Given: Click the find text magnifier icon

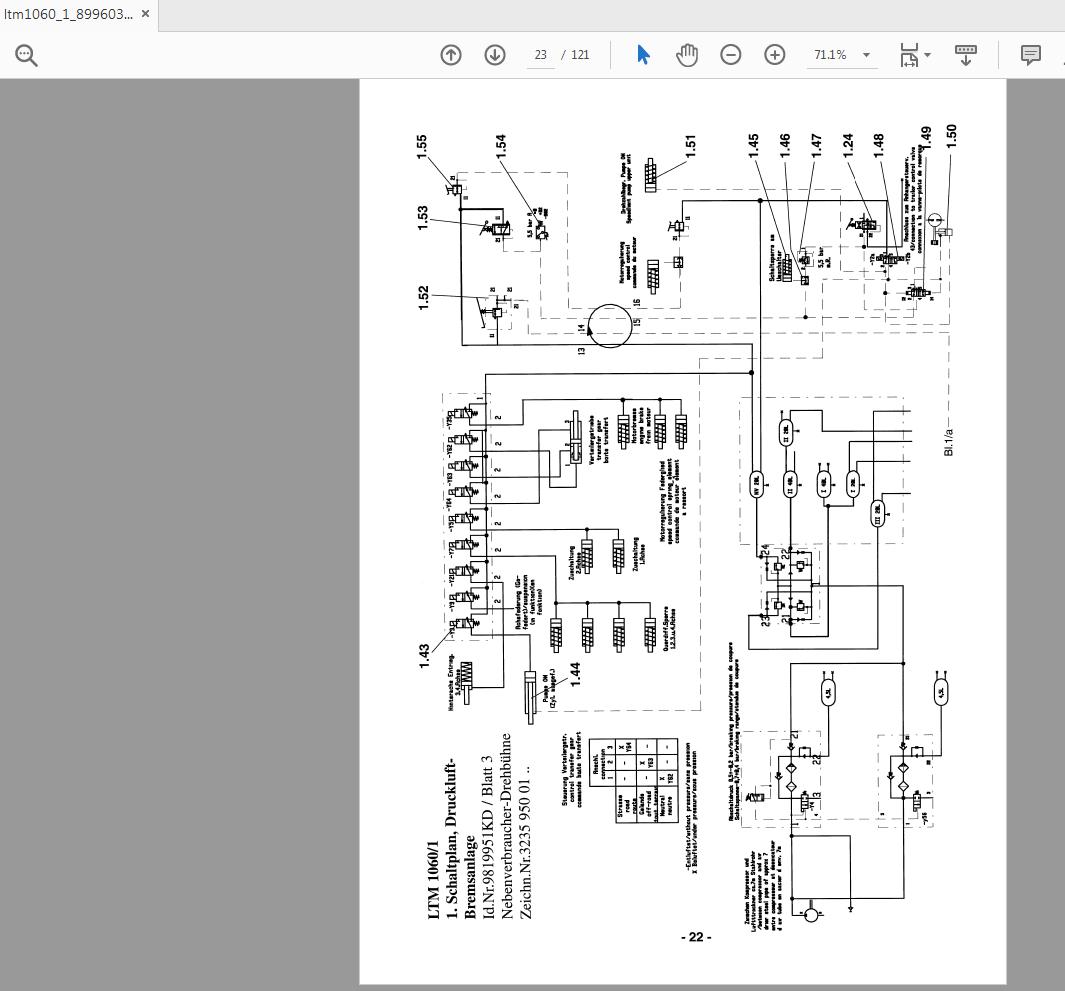Looking at the screenshot, I should click(26, 56).
